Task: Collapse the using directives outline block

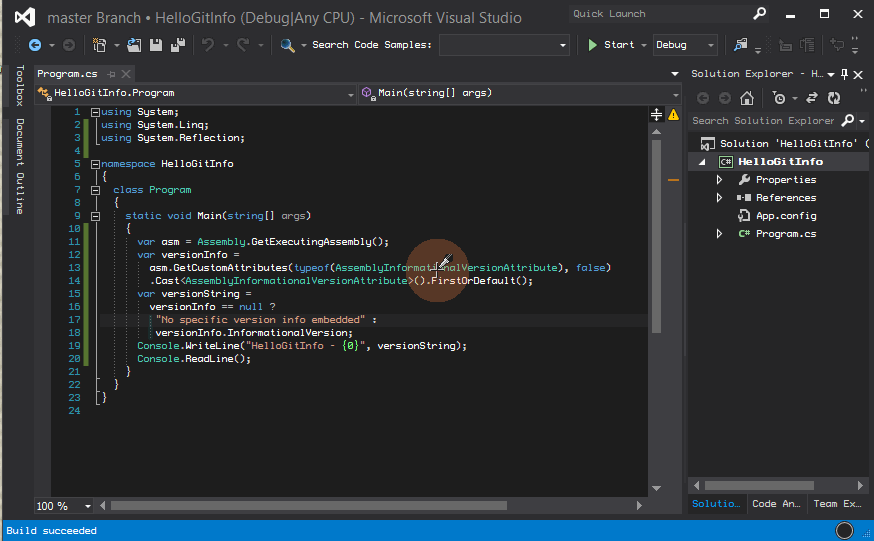Action: point(95,112)
